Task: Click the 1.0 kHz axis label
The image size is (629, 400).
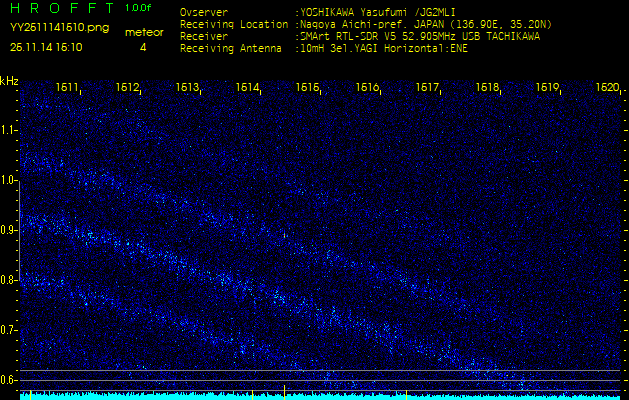Action: (x=8, y=181)
